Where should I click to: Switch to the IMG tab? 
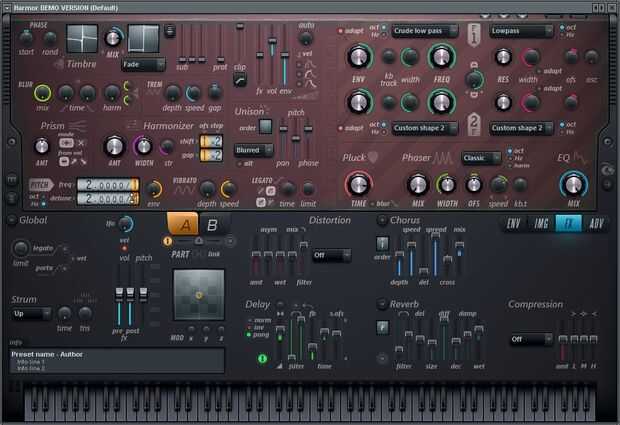(x=541, y=224)
